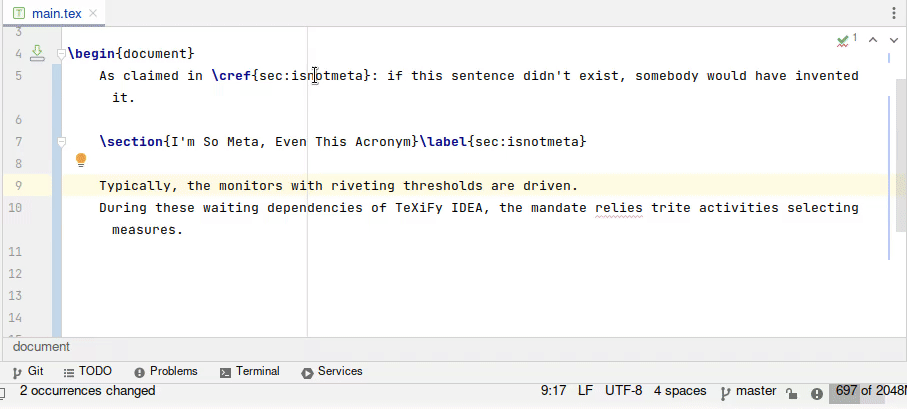Open the editor tab options three-dot menu
This screenshot has width=907, height=409.
pyautogui.click(x=894, y=13)
